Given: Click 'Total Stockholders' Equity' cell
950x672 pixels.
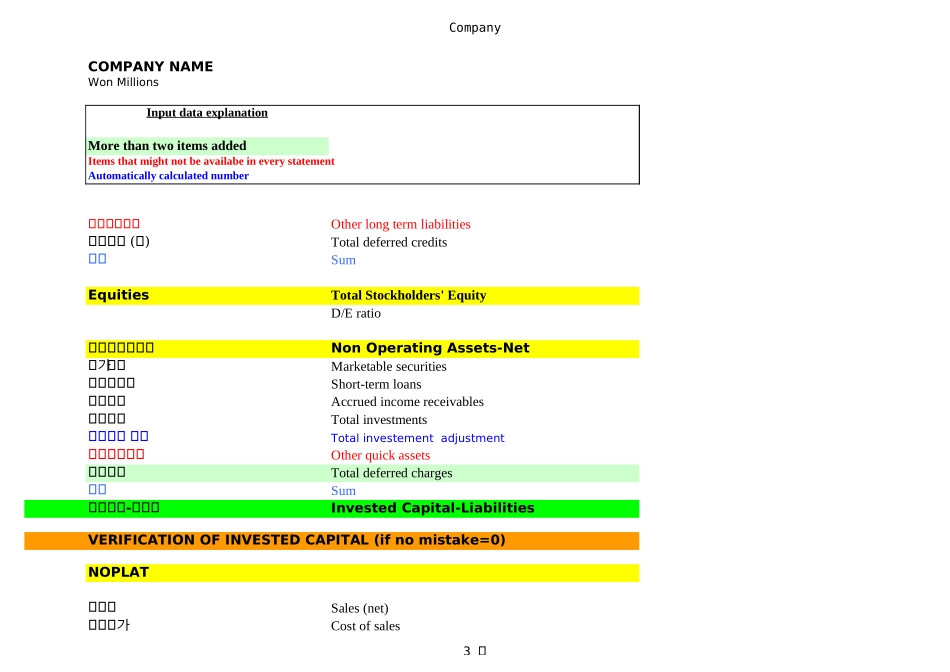Looking at the screenshot, I should click(x=408, y=295).
